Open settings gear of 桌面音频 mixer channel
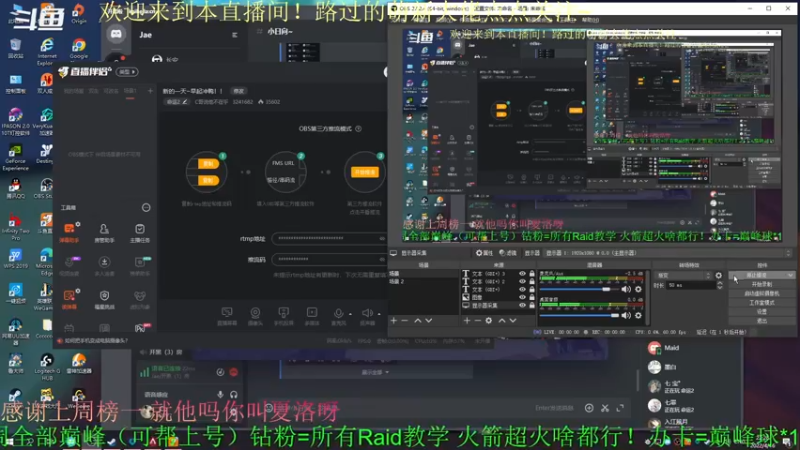This screenshot has width=800, height=450. tap(638, 315)
